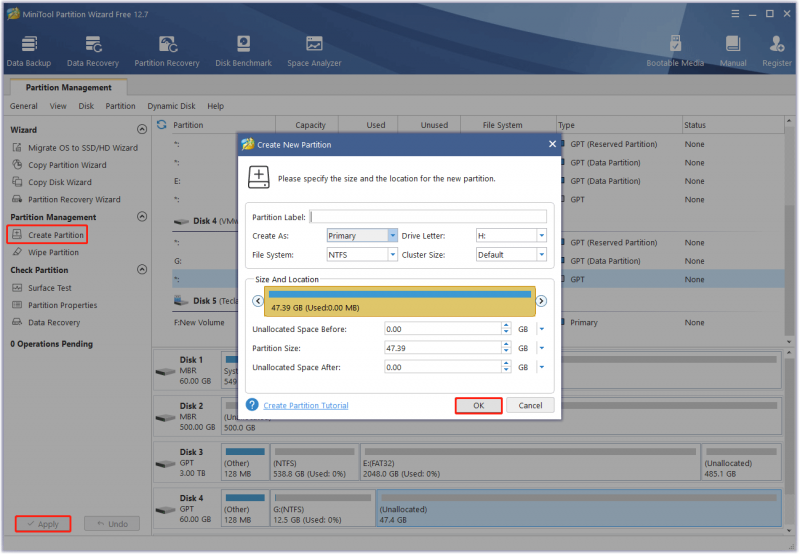Confirm the new partition with OK

pyautogui.click(x=479, y=406)
